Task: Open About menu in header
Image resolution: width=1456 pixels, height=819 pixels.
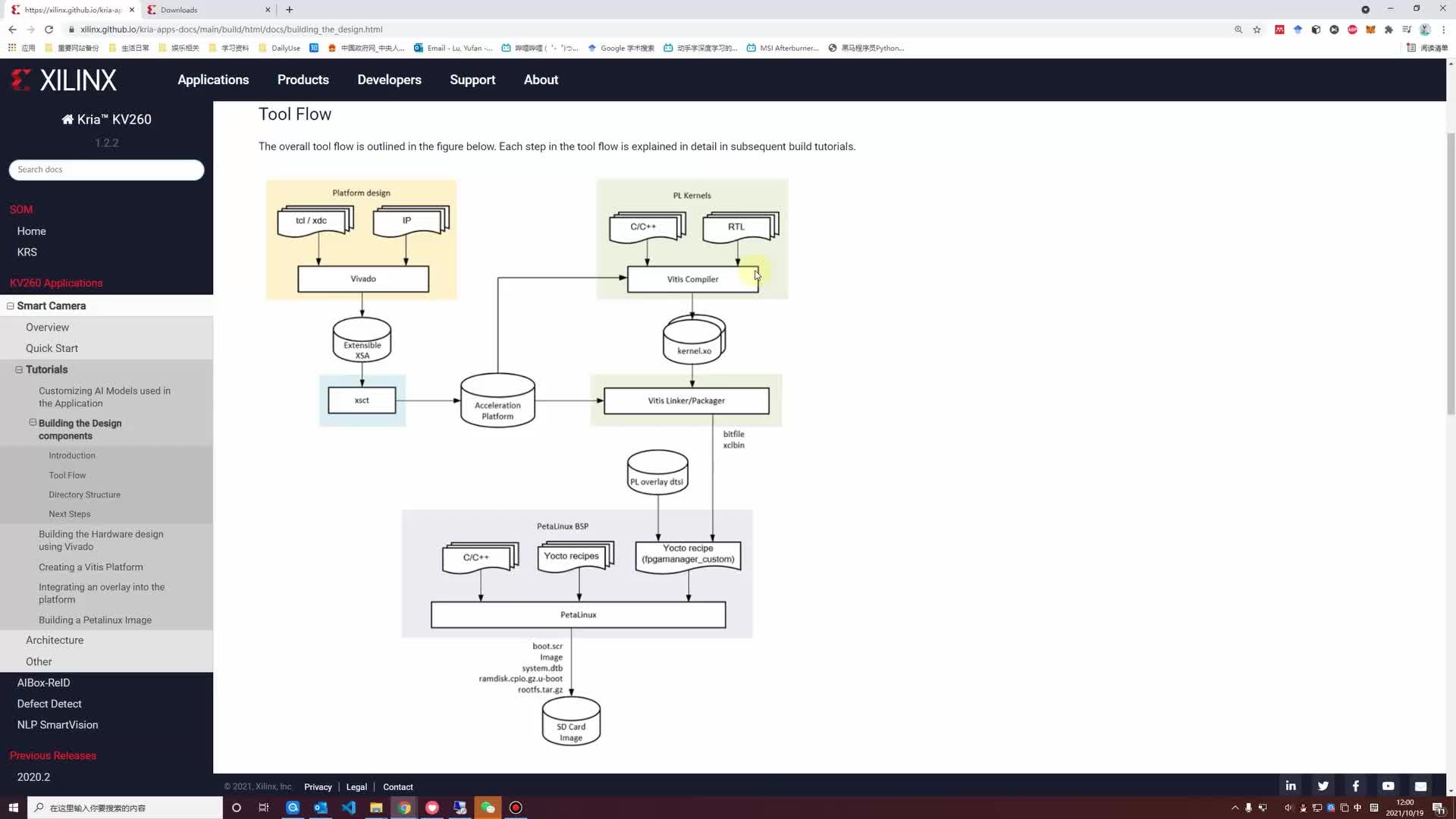Action: point(541,80)
